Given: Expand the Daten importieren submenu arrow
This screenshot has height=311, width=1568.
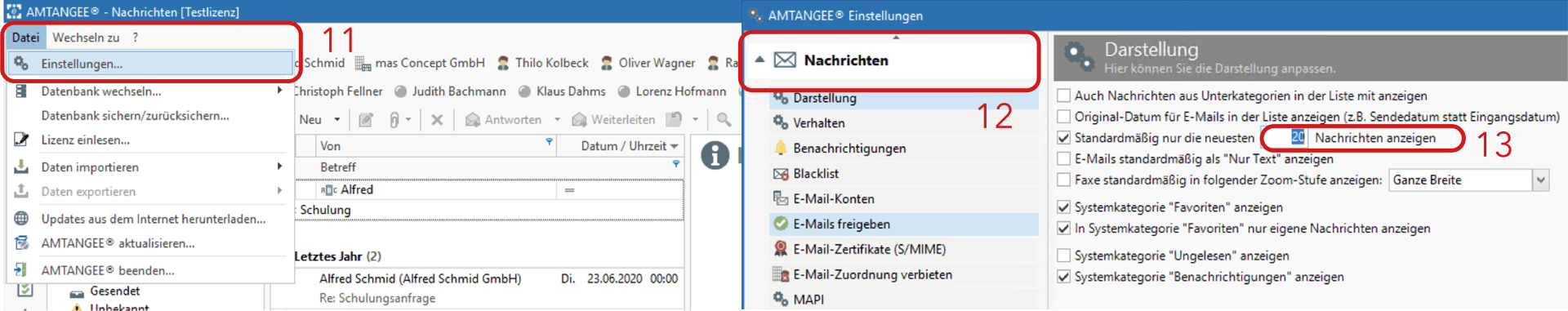Looking at the screenshot, I should pyautogui.click(x=279, y=167).
